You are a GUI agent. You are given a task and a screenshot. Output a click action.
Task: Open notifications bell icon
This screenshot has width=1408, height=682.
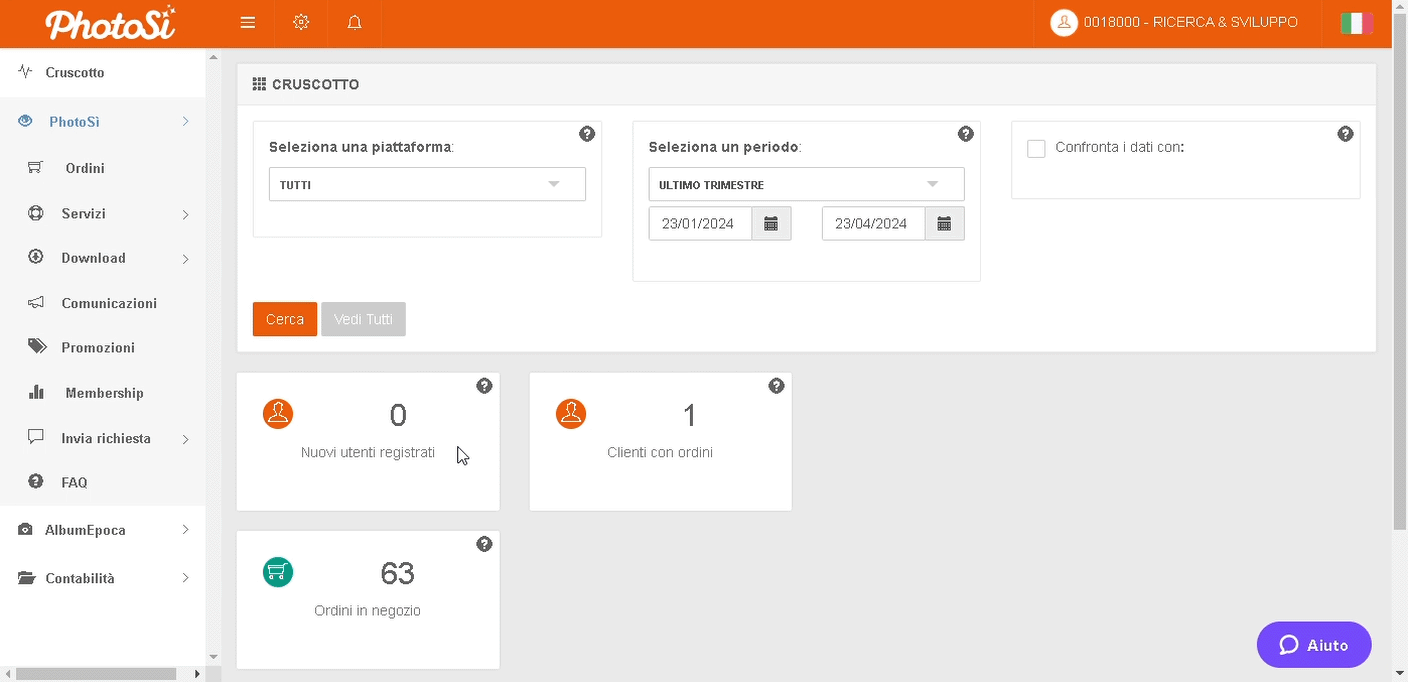pos(354,23)
